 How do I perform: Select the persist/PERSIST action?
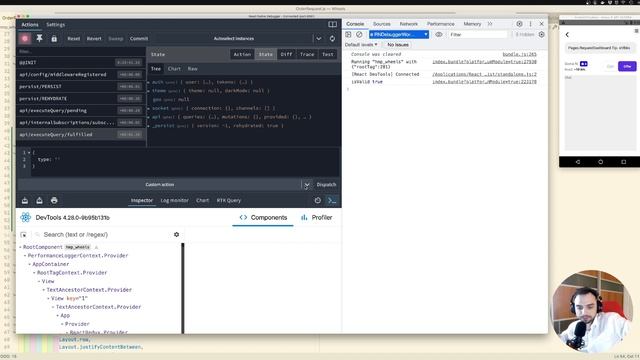(x=81, y=87)
